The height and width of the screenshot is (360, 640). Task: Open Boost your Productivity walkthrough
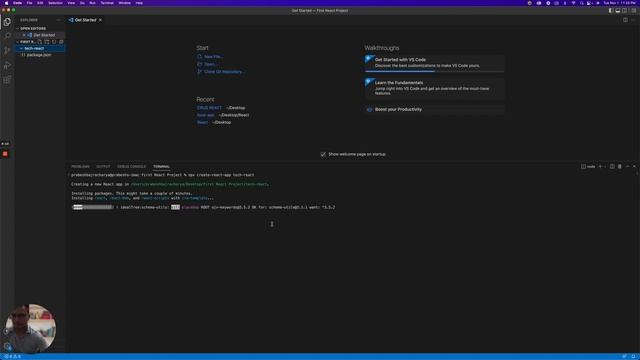tap(434, 109)
